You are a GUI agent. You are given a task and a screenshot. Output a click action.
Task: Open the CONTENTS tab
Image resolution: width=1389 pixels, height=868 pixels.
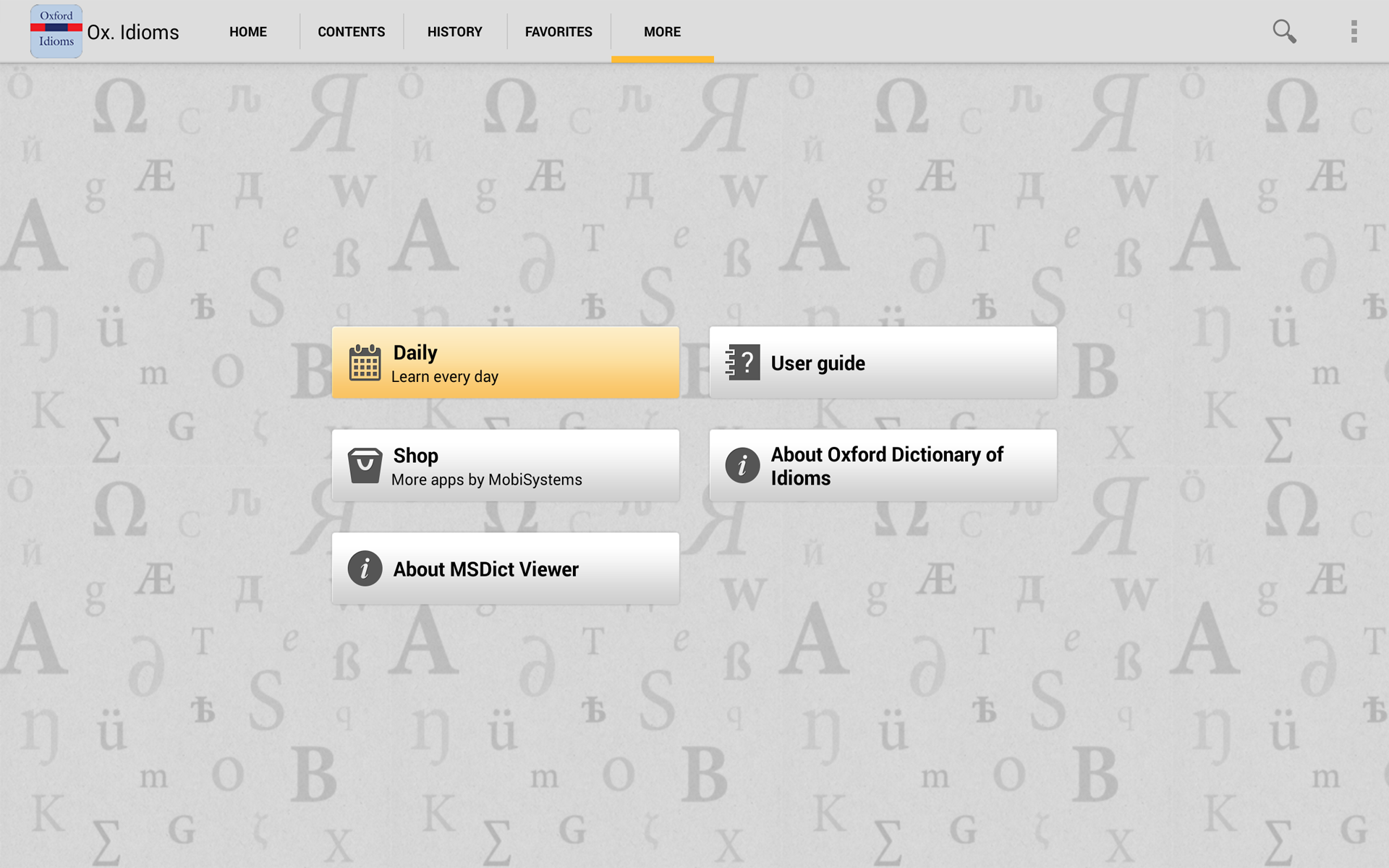pos(351,32)
